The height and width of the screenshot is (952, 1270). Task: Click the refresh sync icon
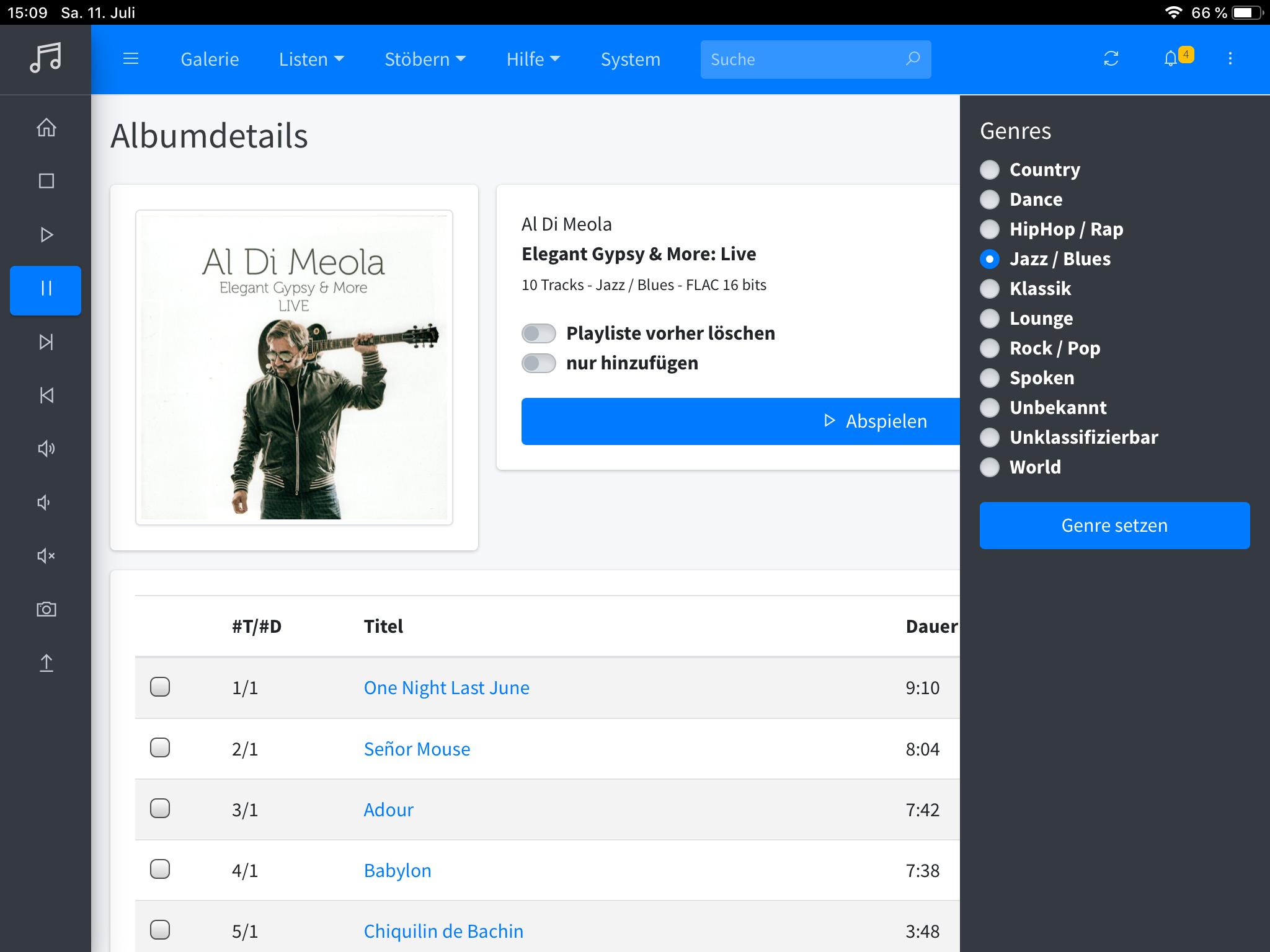[x=1111, y=59]
